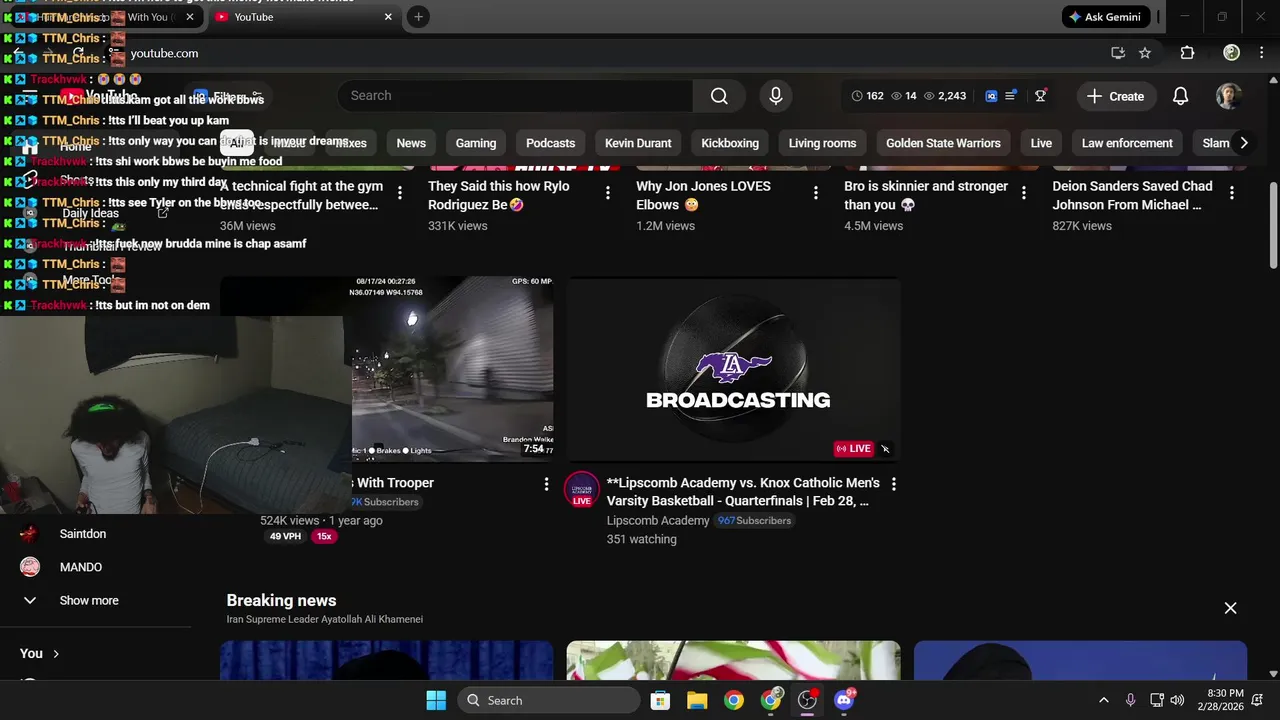Open the Chrome profile avatar
The image size is (1280, 720).
pyautogui.click(x=1232, y=53)
